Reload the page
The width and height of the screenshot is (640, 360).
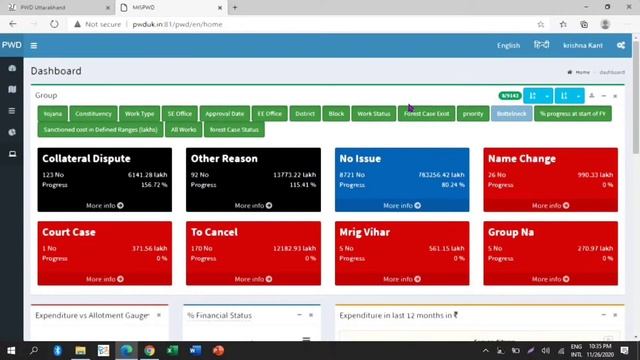[54, 24]
